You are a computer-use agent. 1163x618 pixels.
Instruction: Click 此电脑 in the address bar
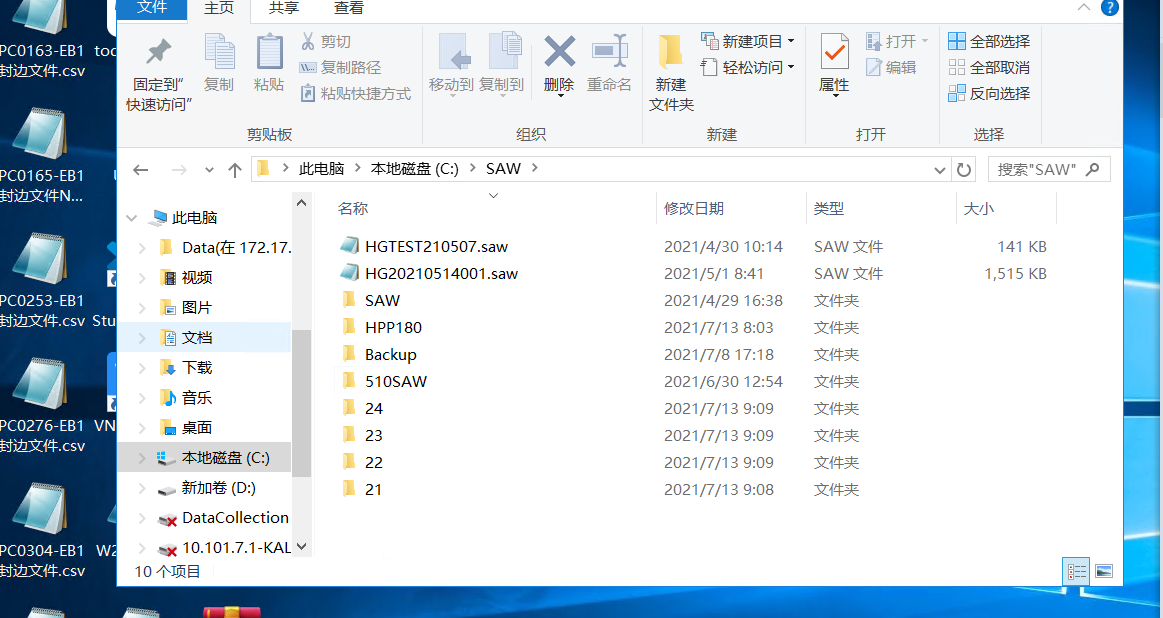pyautogui.click(x=321, y=169)
